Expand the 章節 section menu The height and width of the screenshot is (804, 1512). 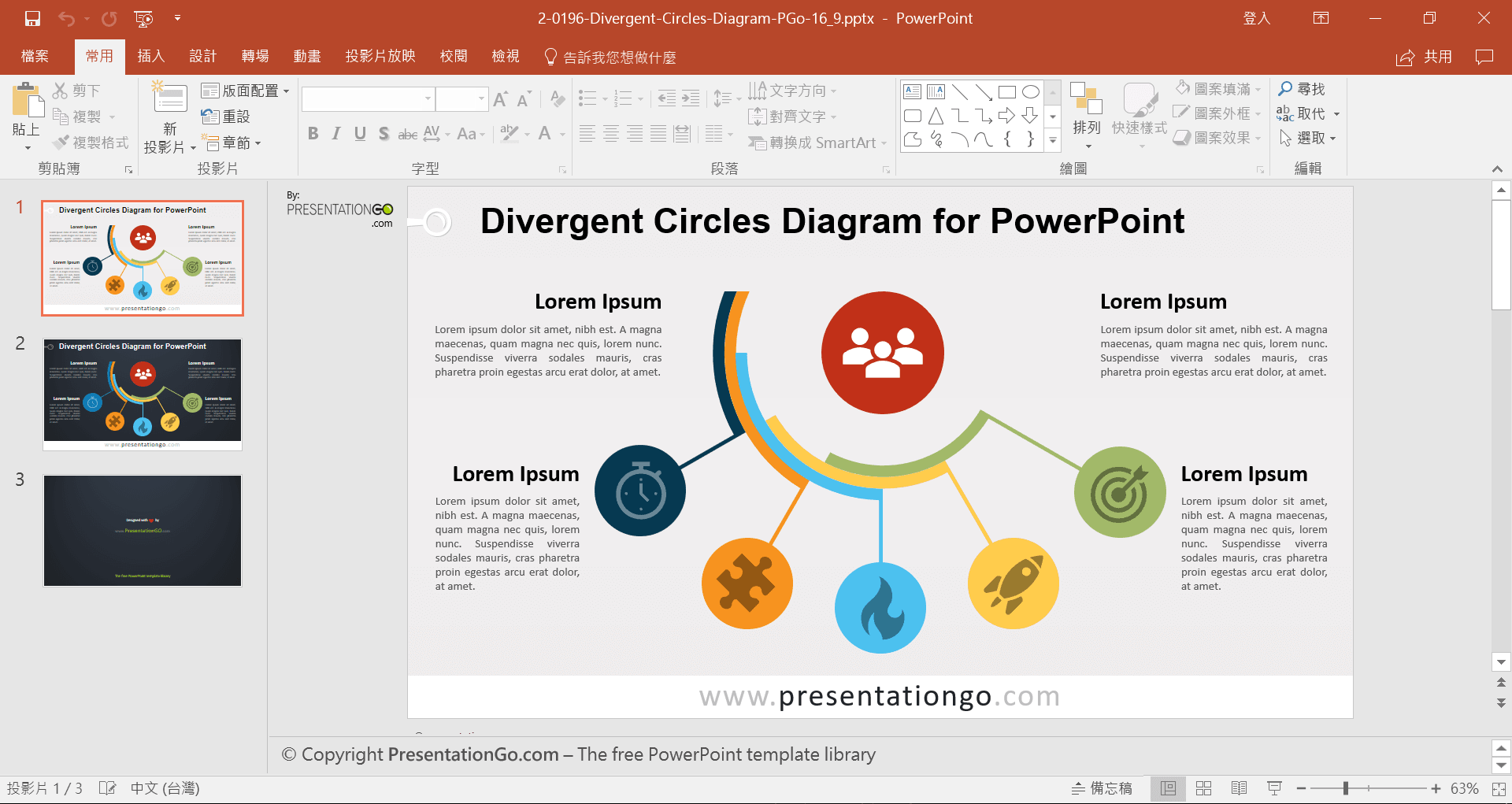click(232, 143)
